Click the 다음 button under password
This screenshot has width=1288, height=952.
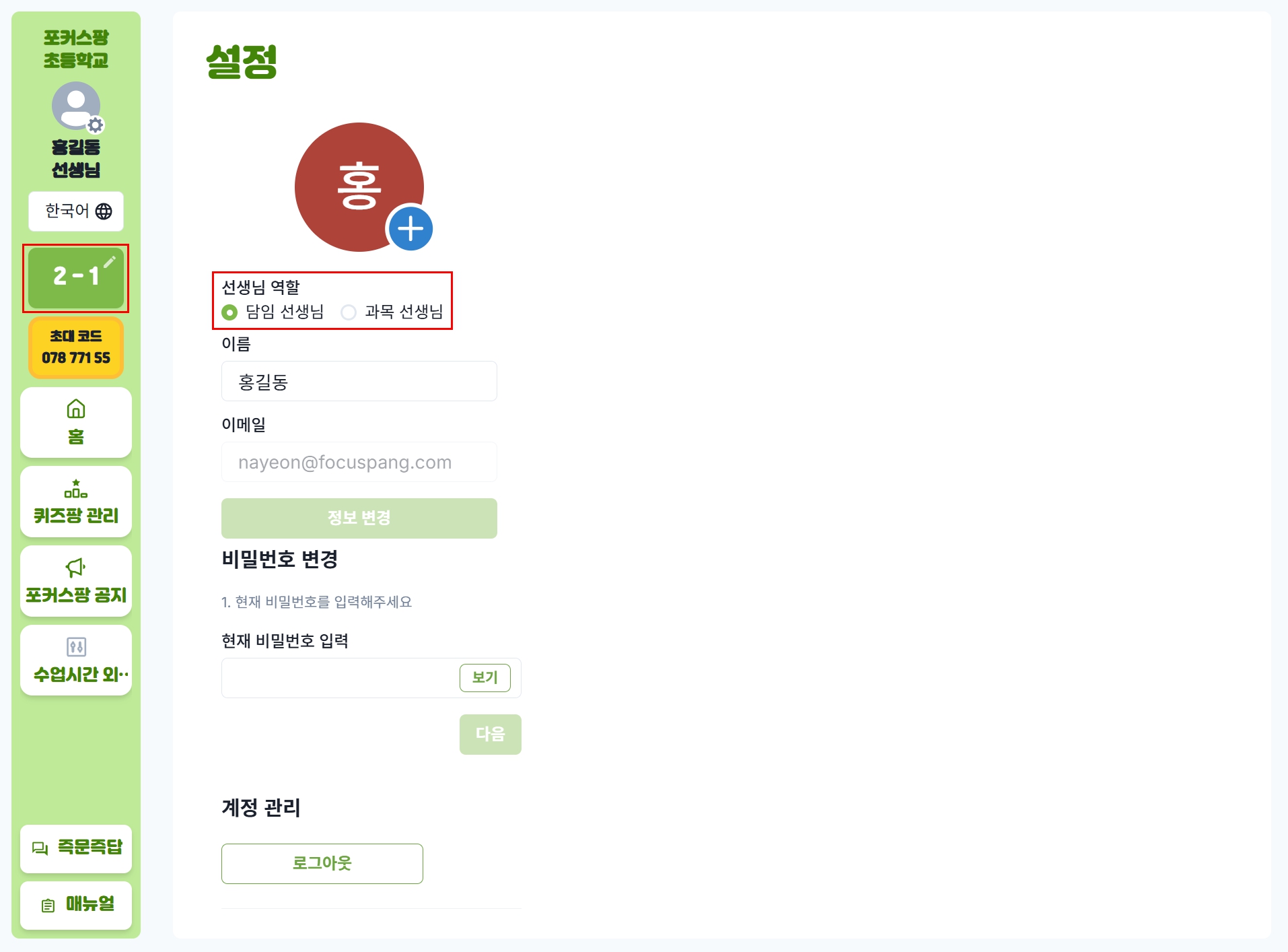pyautogui.click(x=490, y=734)
